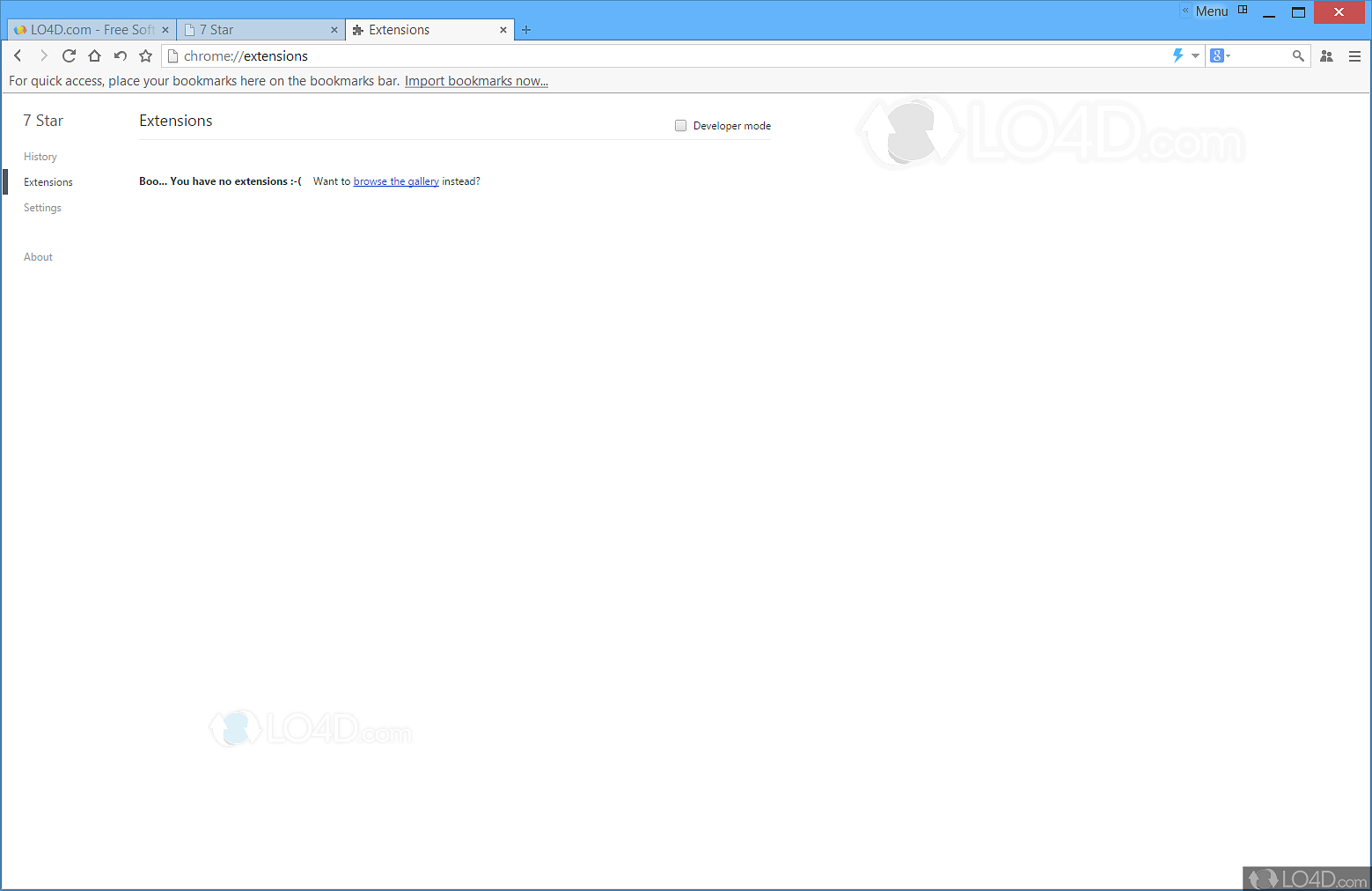Viewport: 1372px width, 891px height.
Task: Enable Developer mode
Action: tap(680, 125)
